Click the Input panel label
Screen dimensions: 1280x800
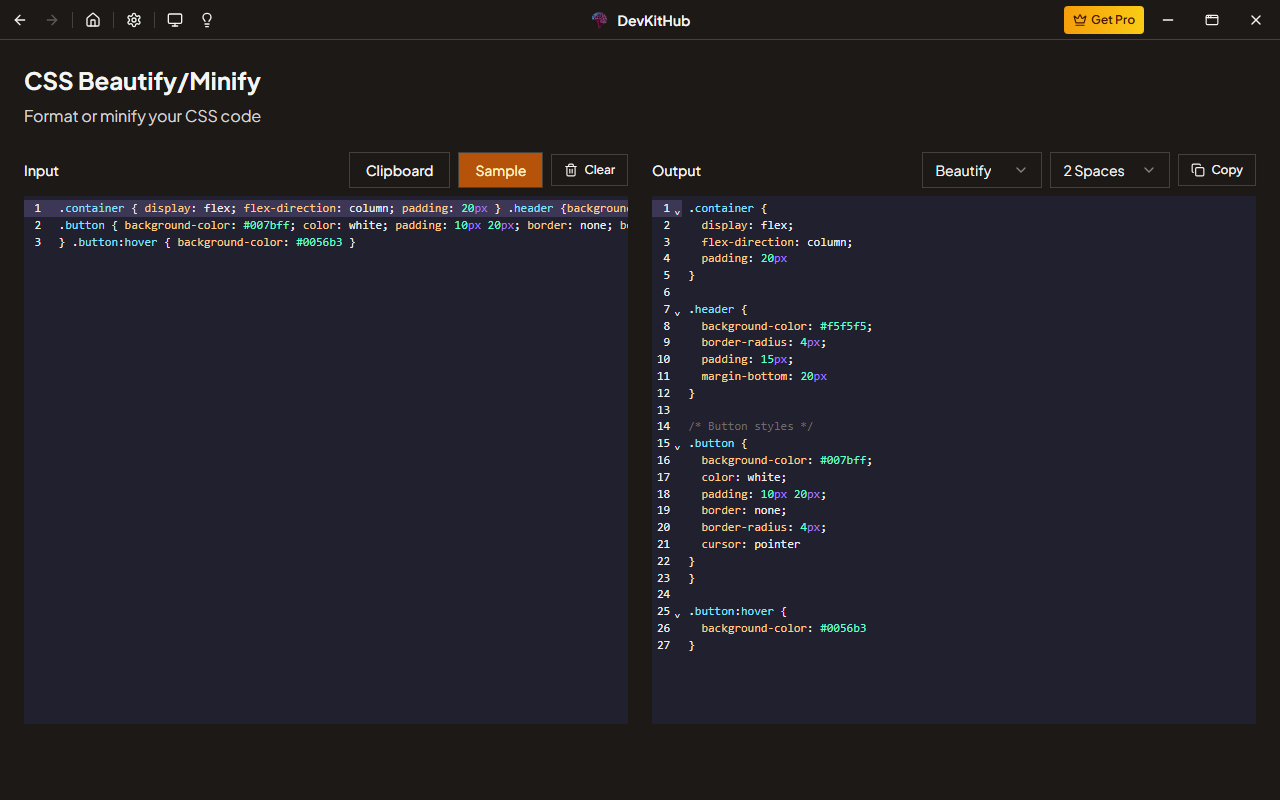pyautogui.click(x=42, y=171)
